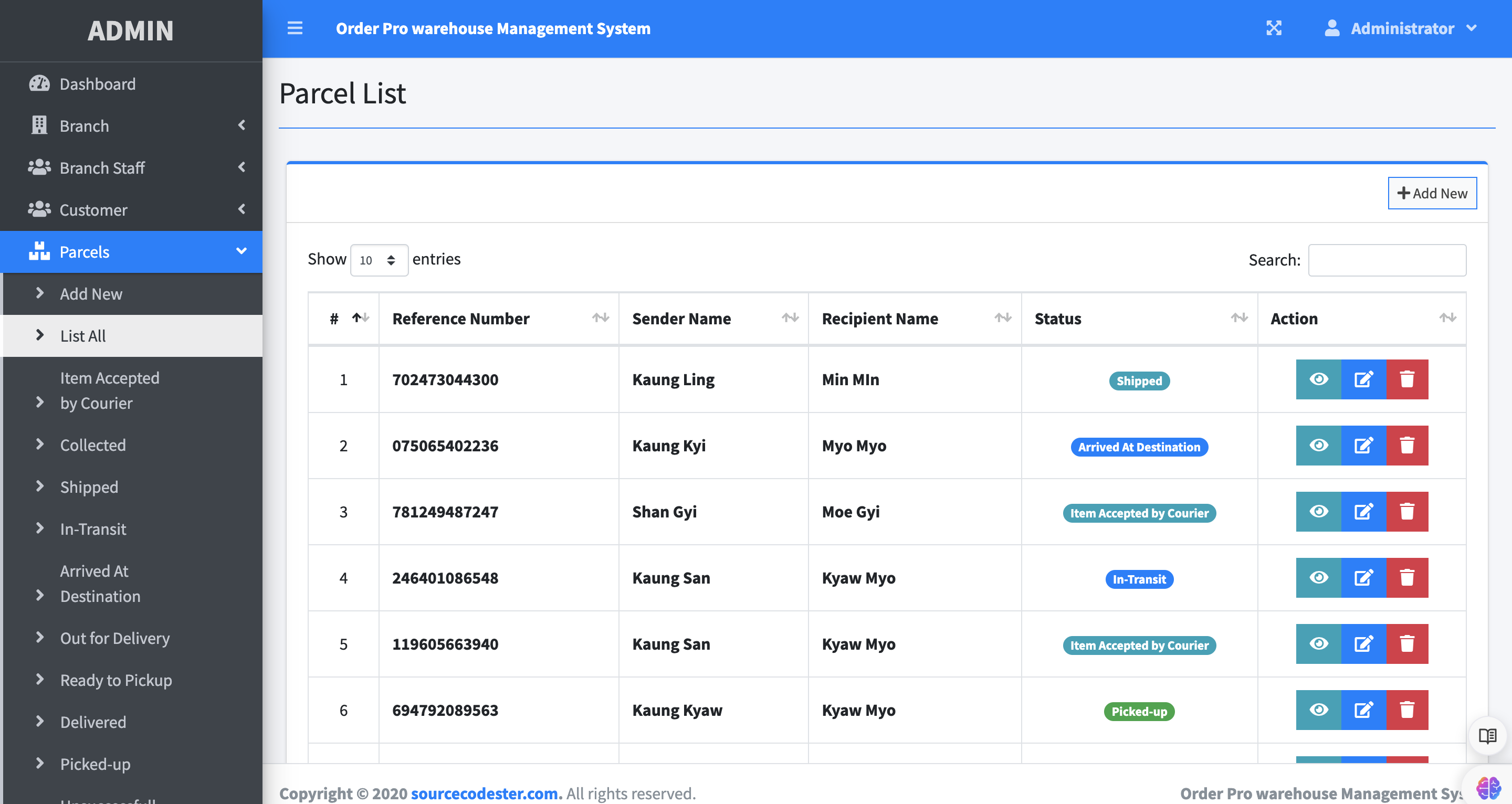Select In-Transit in Parcels submenu
Viewport: 1512px width, 804px height.
(93, 529)
